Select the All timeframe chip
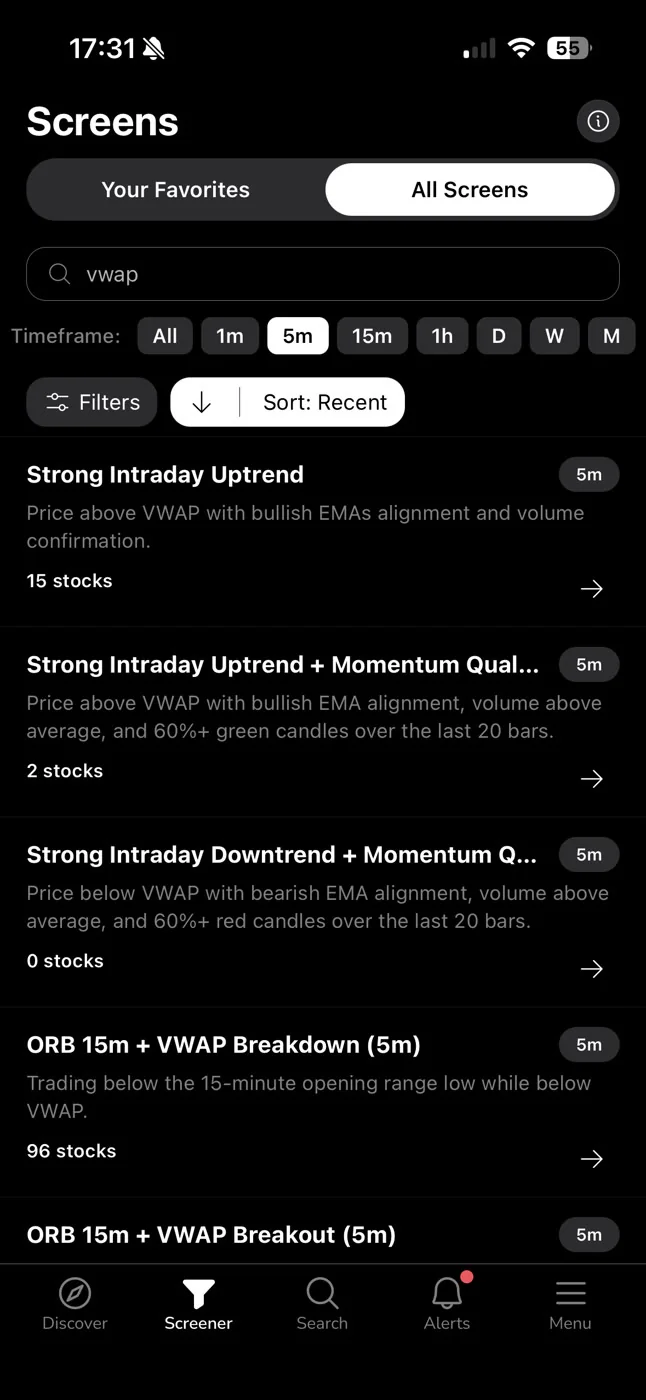This screenshot has height=1400, width=646. 165,336
